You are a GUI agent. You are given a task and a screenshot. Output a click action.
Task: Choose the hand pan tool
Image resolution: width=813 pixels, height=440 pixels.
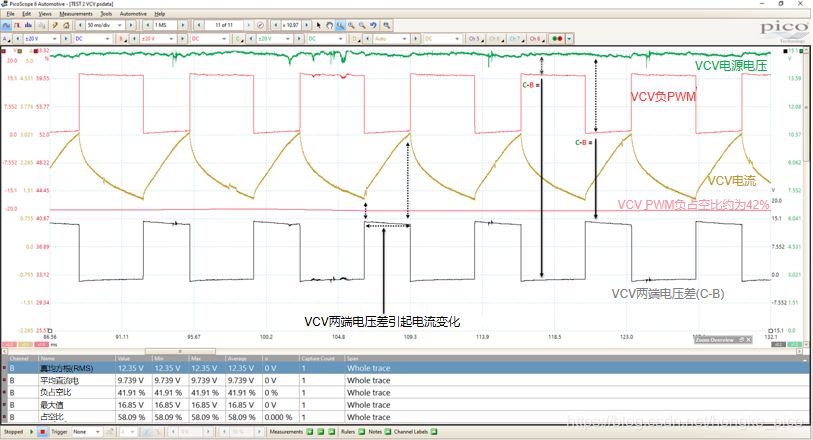[329, 25]
